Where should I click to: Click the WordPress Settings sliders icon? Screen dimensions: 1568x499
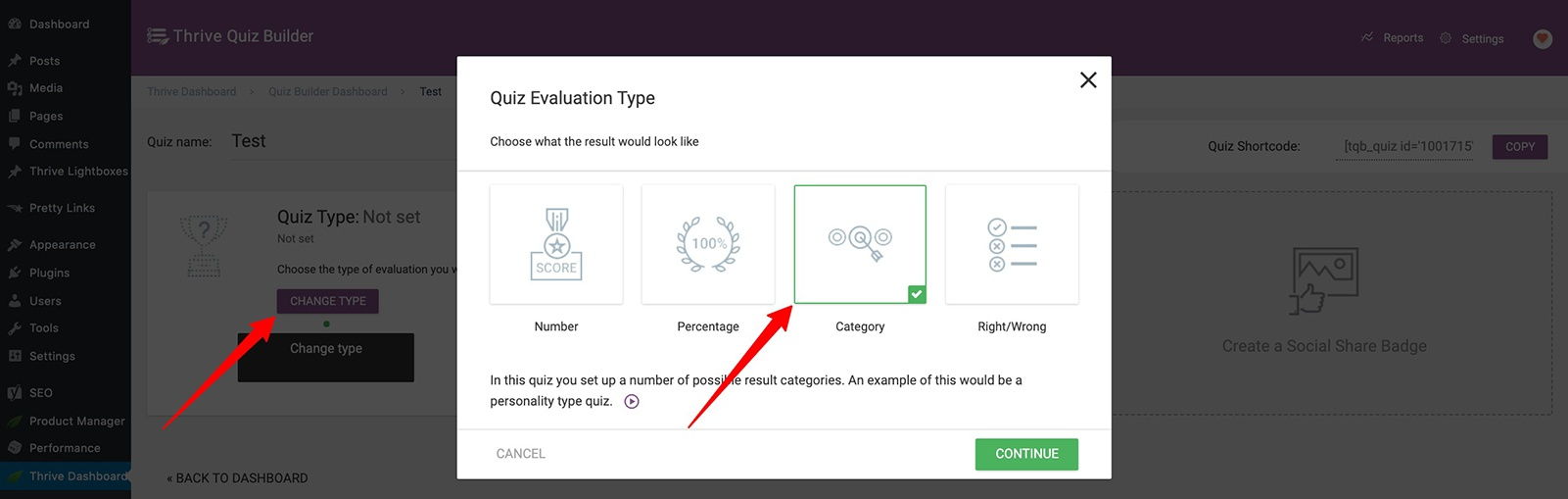[x=15, y=356]
